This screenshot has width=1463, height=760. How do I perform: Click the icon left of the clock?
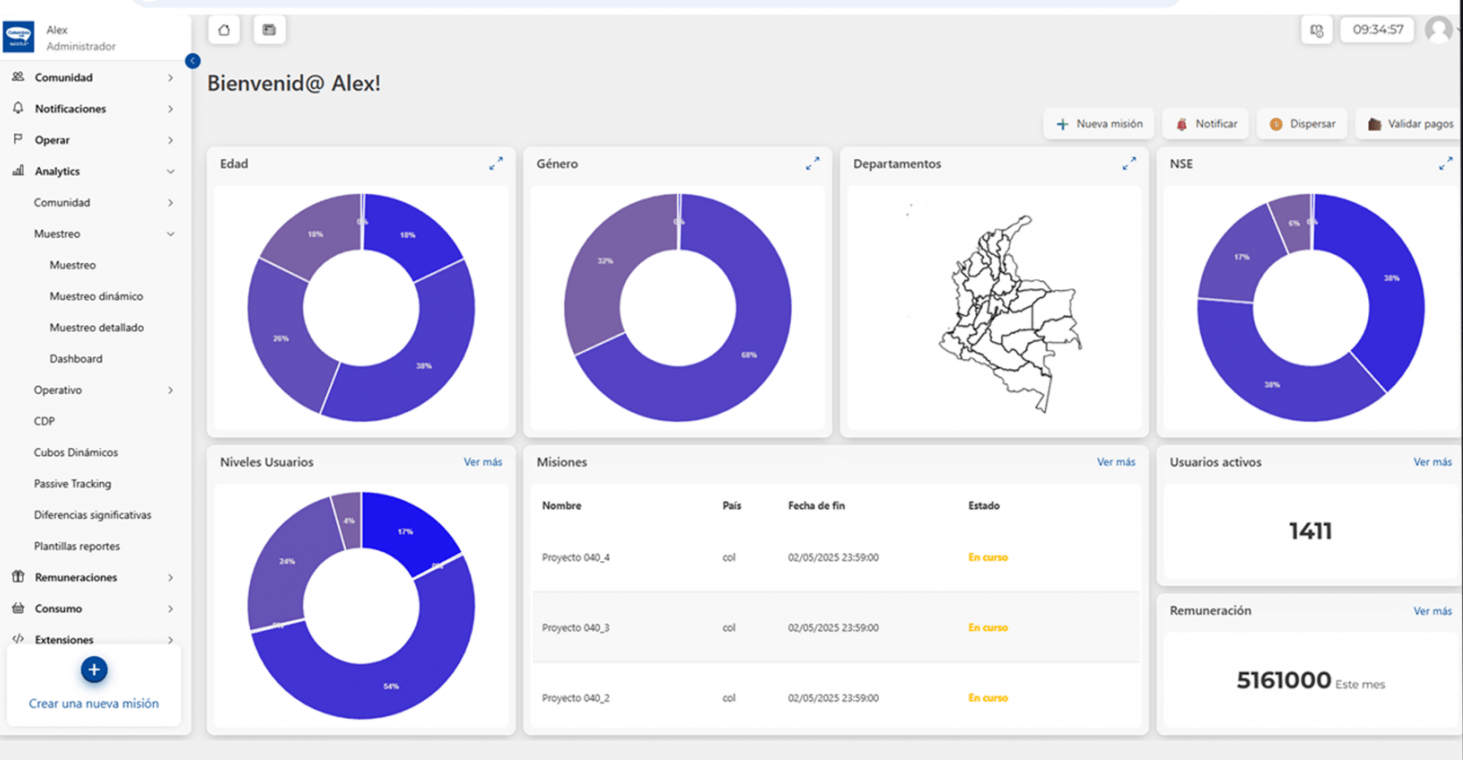click(1316, 30)
